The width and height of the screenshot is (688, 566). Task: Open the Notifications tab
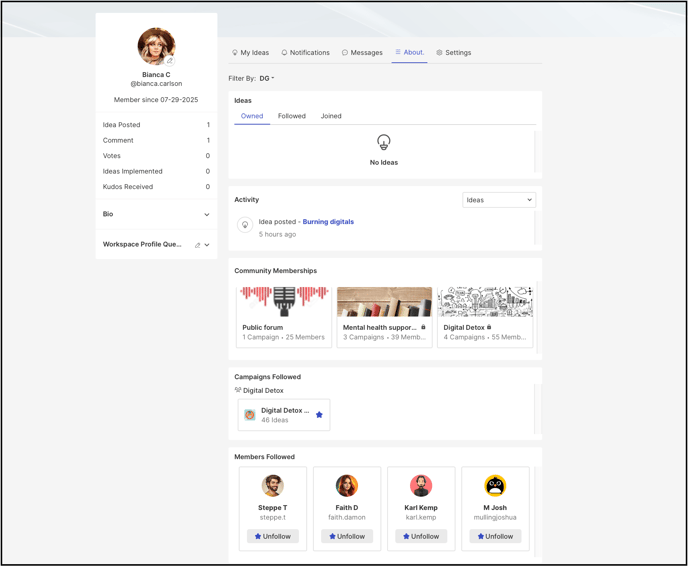[305, 53]
